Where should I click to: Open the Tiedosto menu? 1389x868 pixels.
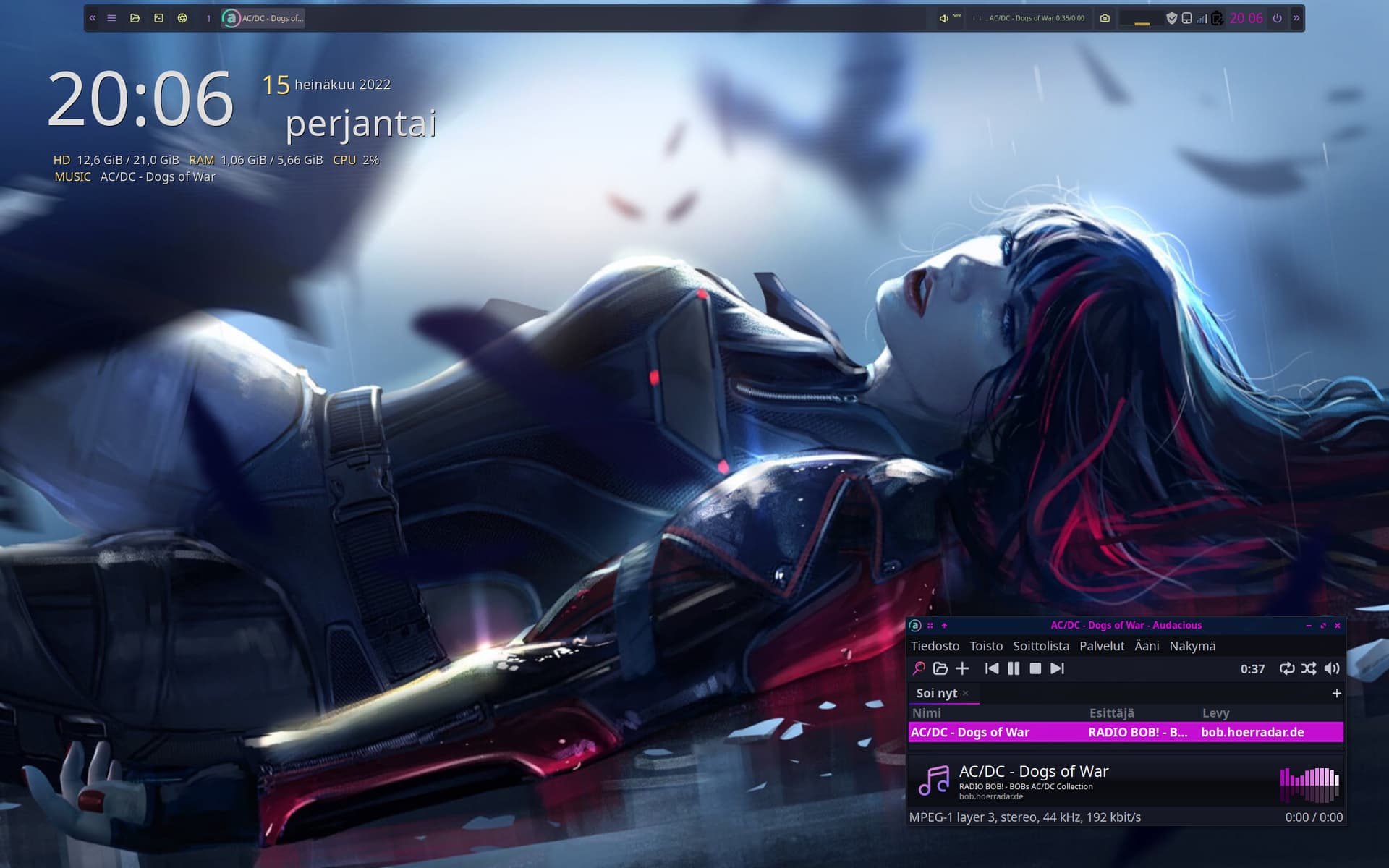point(935,646)
